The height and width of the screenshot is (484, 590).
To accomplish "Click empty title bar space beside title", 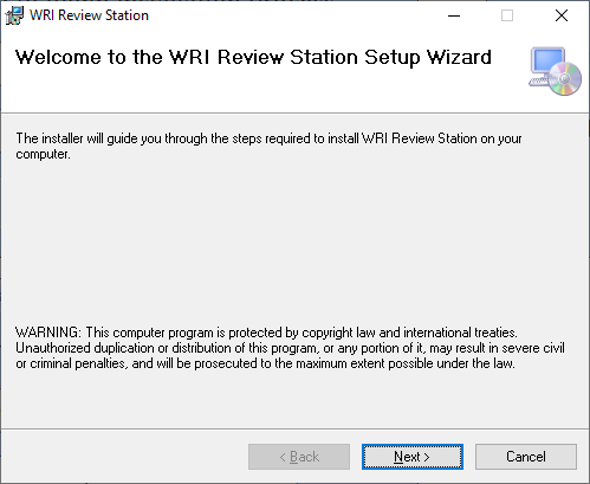I will pos(293,16).
